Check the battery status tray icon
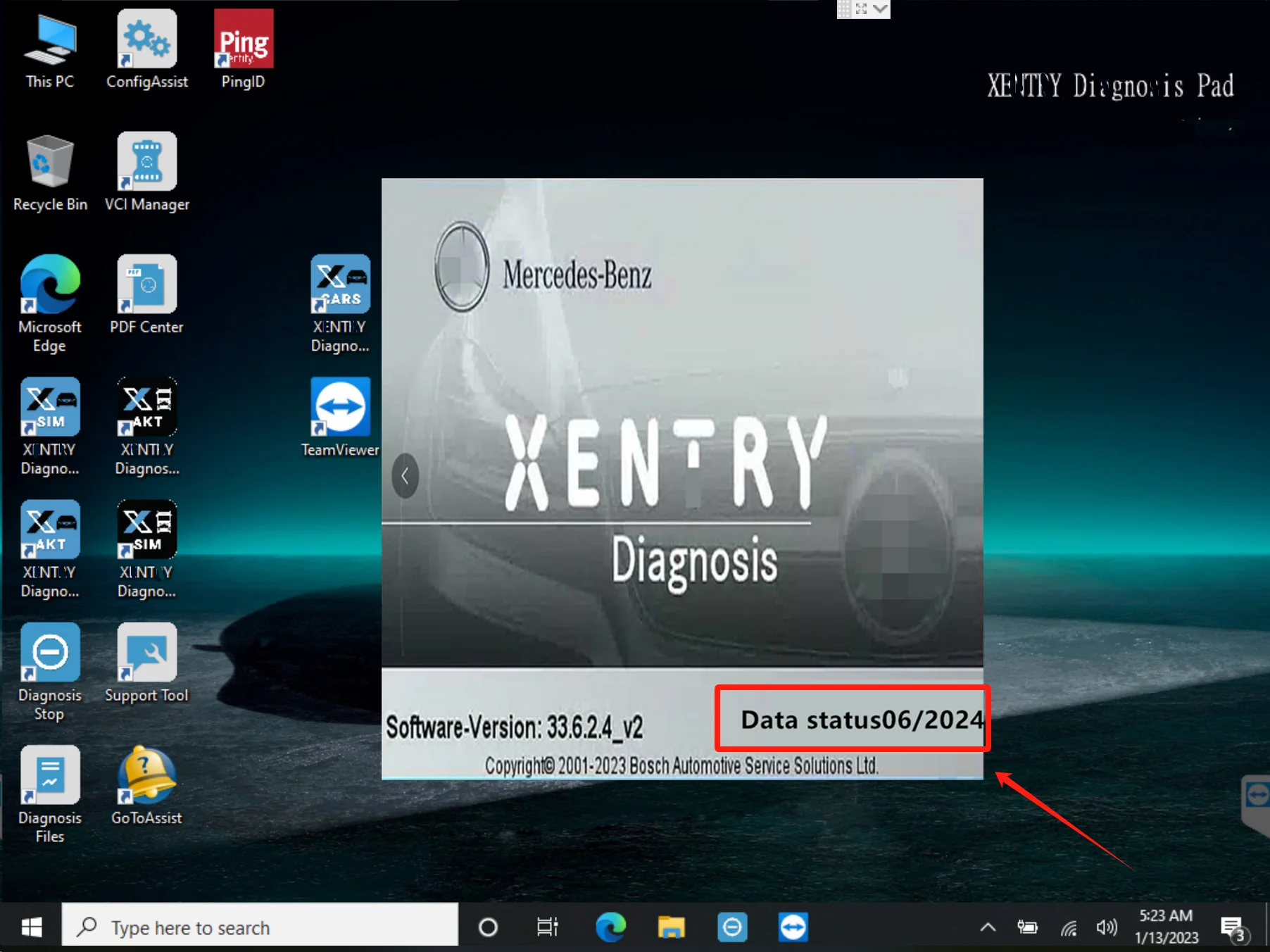Screen dimensions: 1270x952 (1027, 927)
